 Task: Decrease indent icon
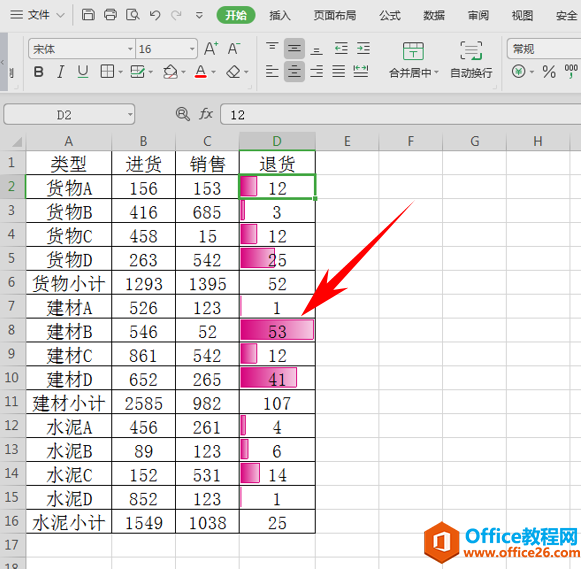(x=341, y=48)
